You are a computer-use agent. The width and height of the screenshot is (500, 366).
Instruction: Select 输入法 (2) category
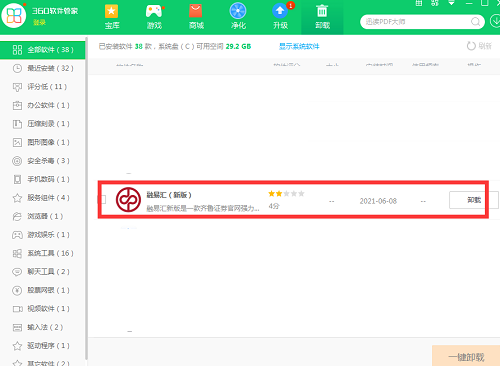point(43,327)
